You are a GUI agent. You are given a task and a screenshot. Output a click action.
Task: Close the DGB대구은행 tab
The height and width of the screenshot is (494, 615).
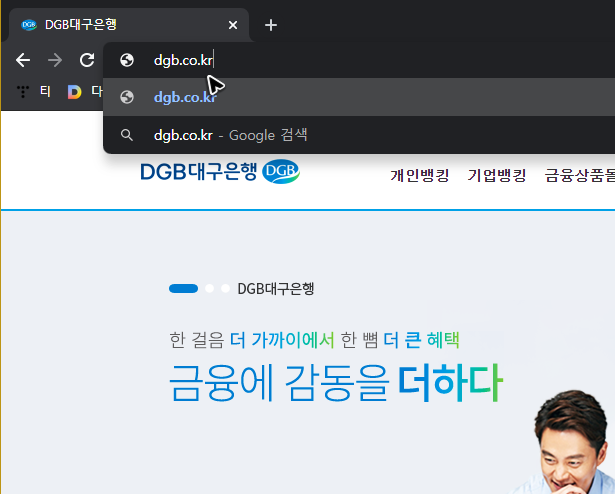pos(233,25)
